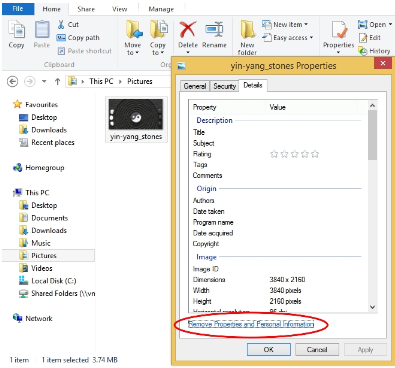Click Apply in Properties dialog
395x368 pixels.
(x=365, y=350)
